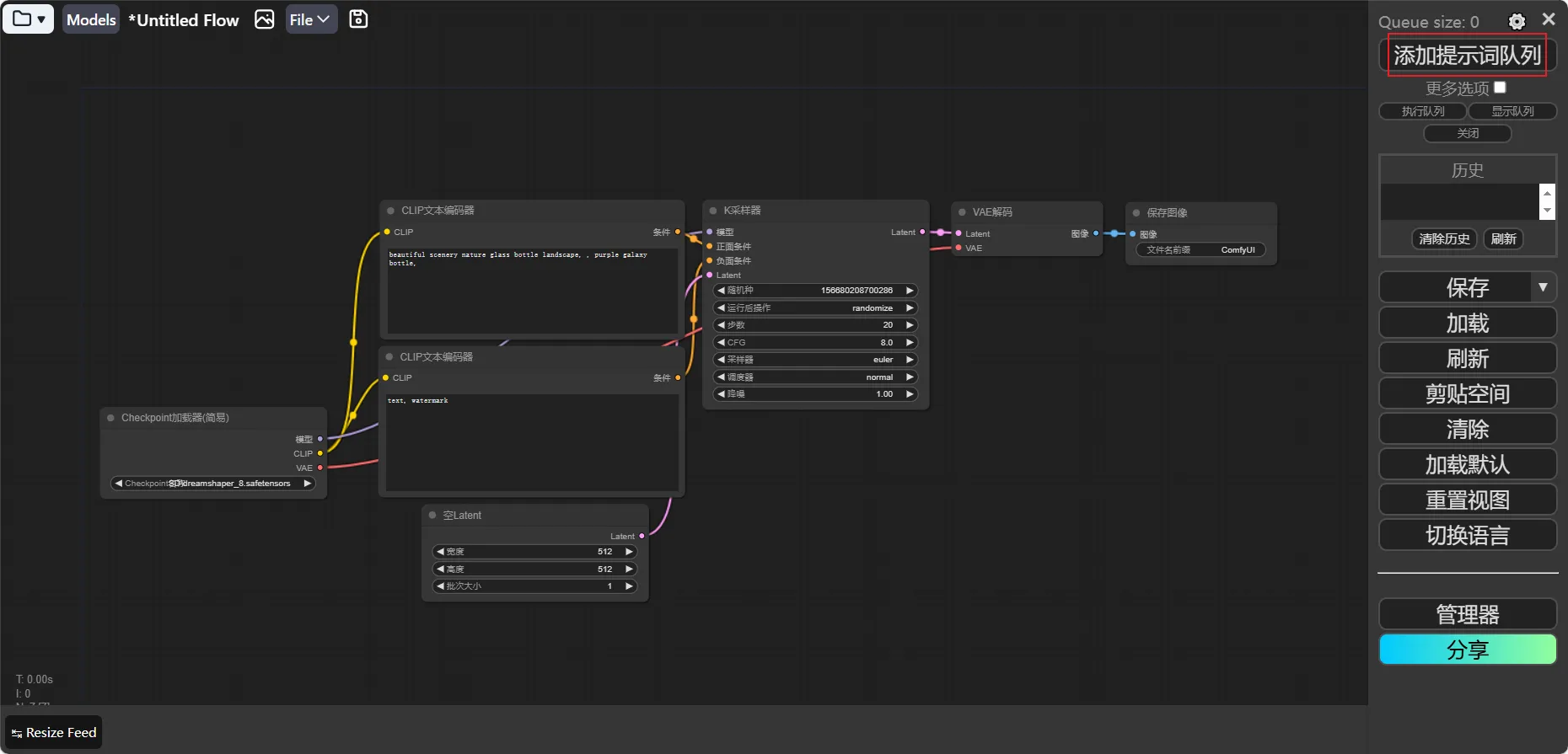Open the 运行后操作 randomize selector
Screen dimensions: 1568x754
pos(815,308)
